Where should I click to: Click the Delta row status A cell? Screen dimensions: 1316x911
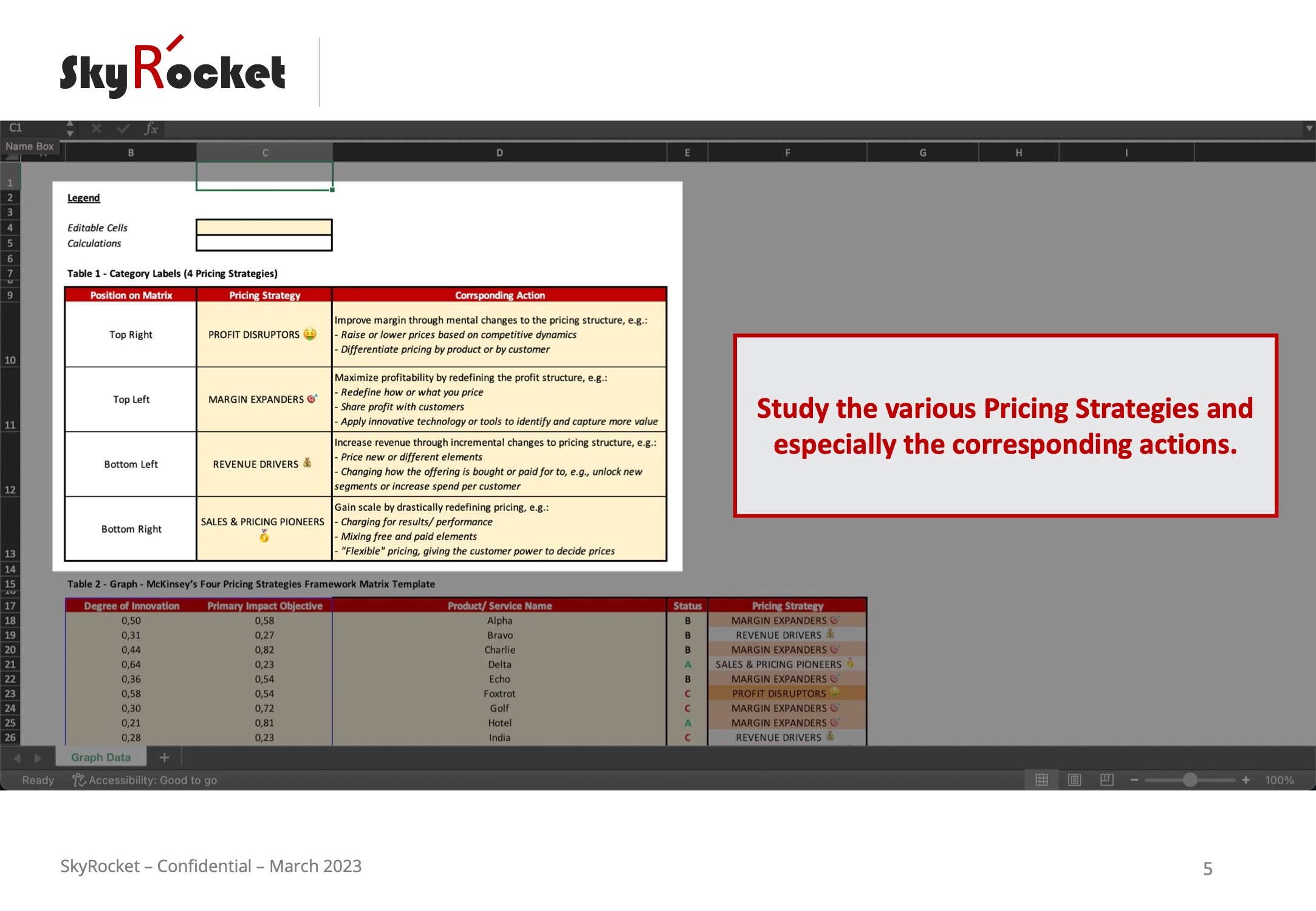(688, 664)
